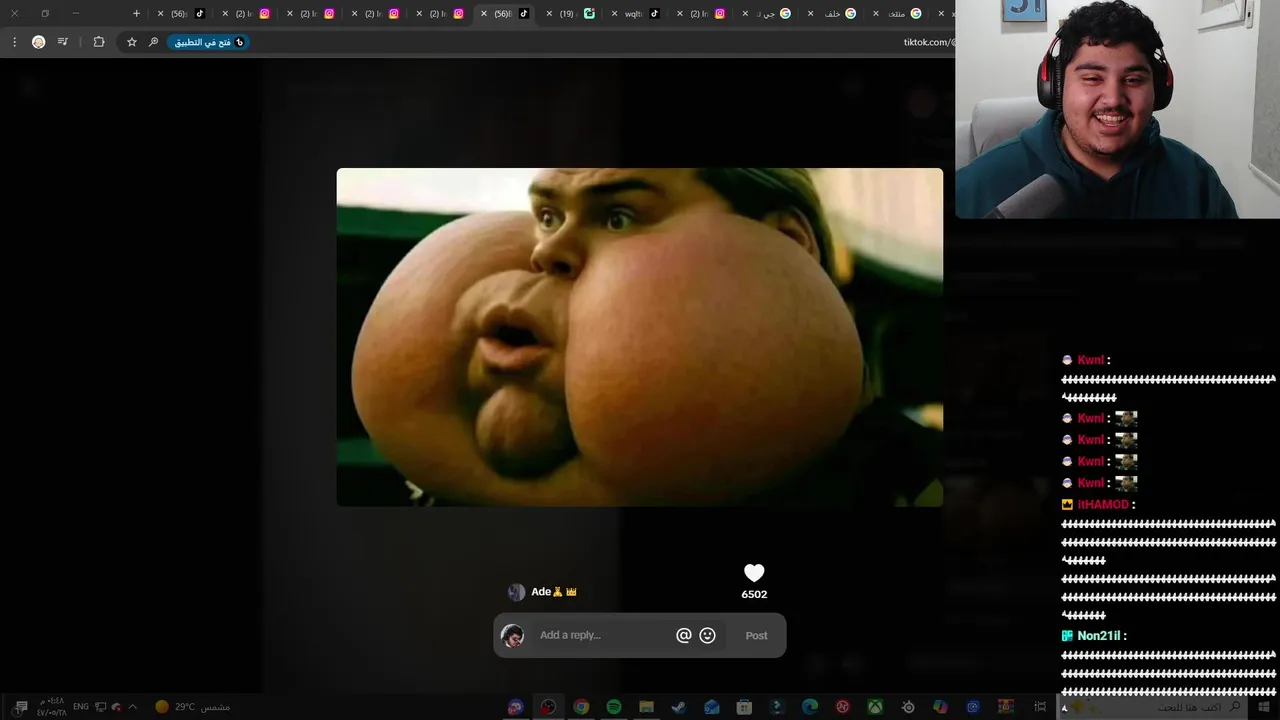This screenshot has height=720, width=1280.
Task: Click the zoom magnifier icon in address bar
Action: 153,42
